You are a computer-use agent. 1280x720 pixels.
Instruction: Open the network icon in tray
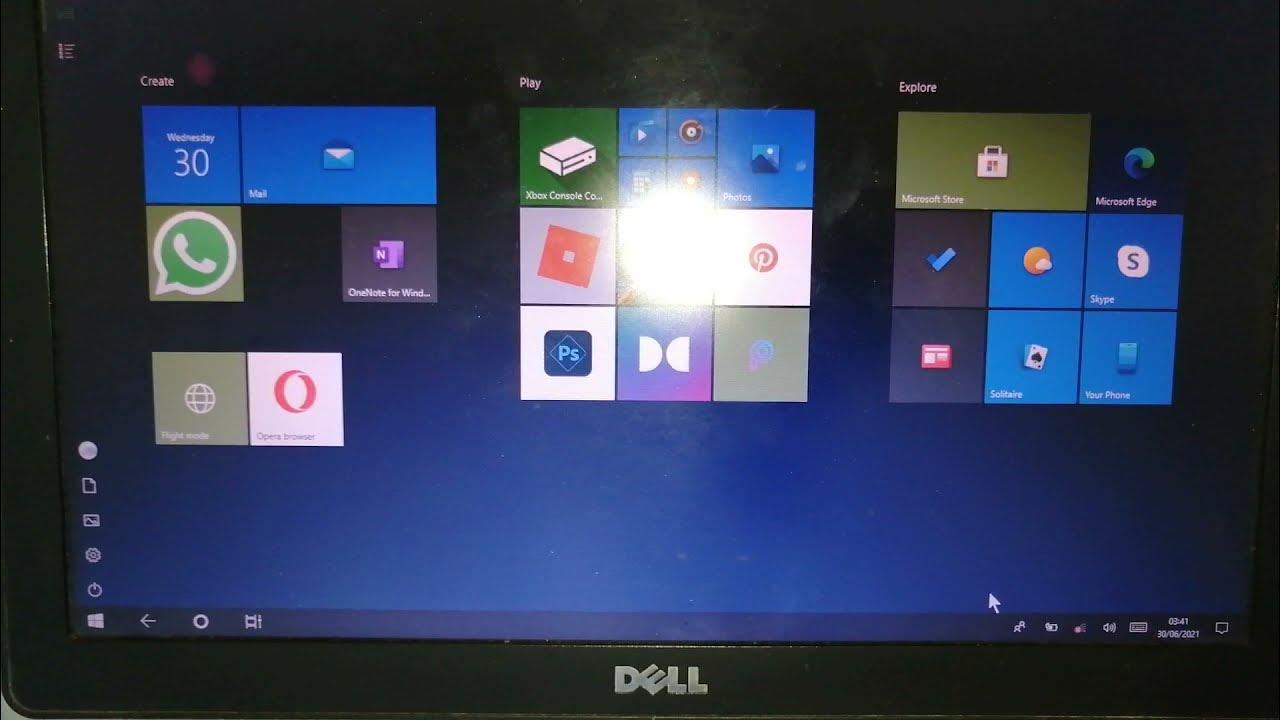click(x=1080, y=628)
